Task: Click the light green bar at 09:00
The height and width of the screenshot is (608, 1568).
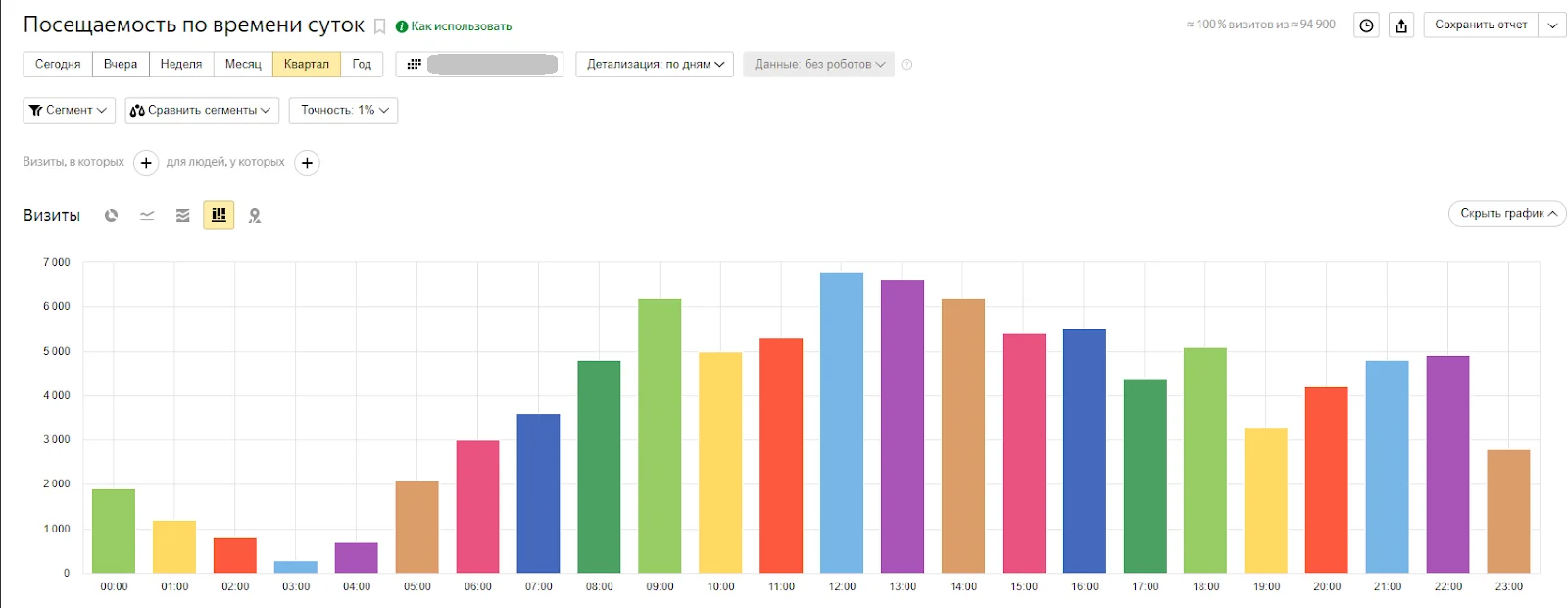Action: [660, 435]
